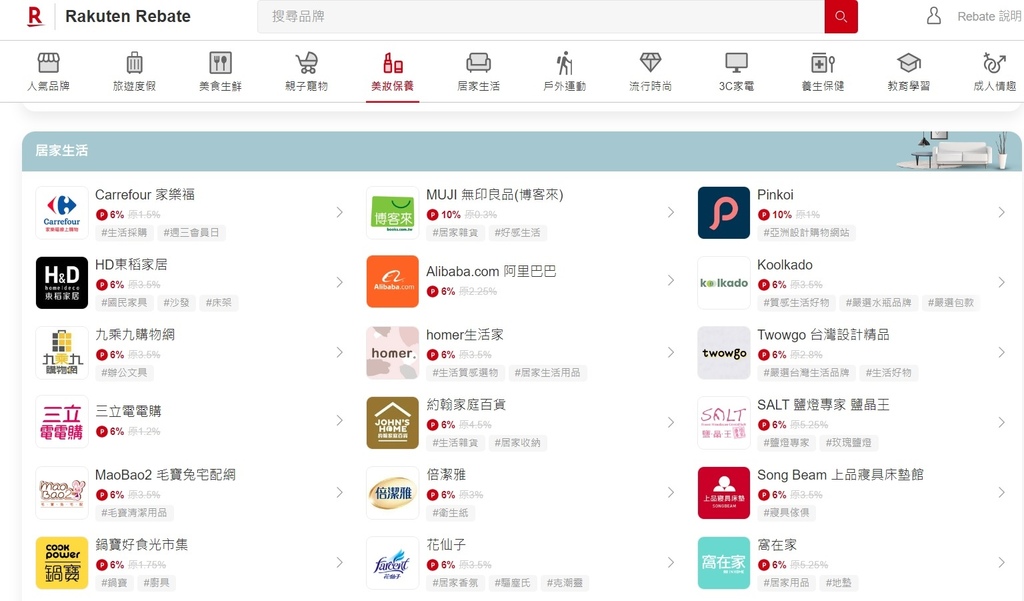The height and width of the screenshot is (601, 1024).
Task: Open the 博客來 MUJI logo
Action: [x=392, y=213]
